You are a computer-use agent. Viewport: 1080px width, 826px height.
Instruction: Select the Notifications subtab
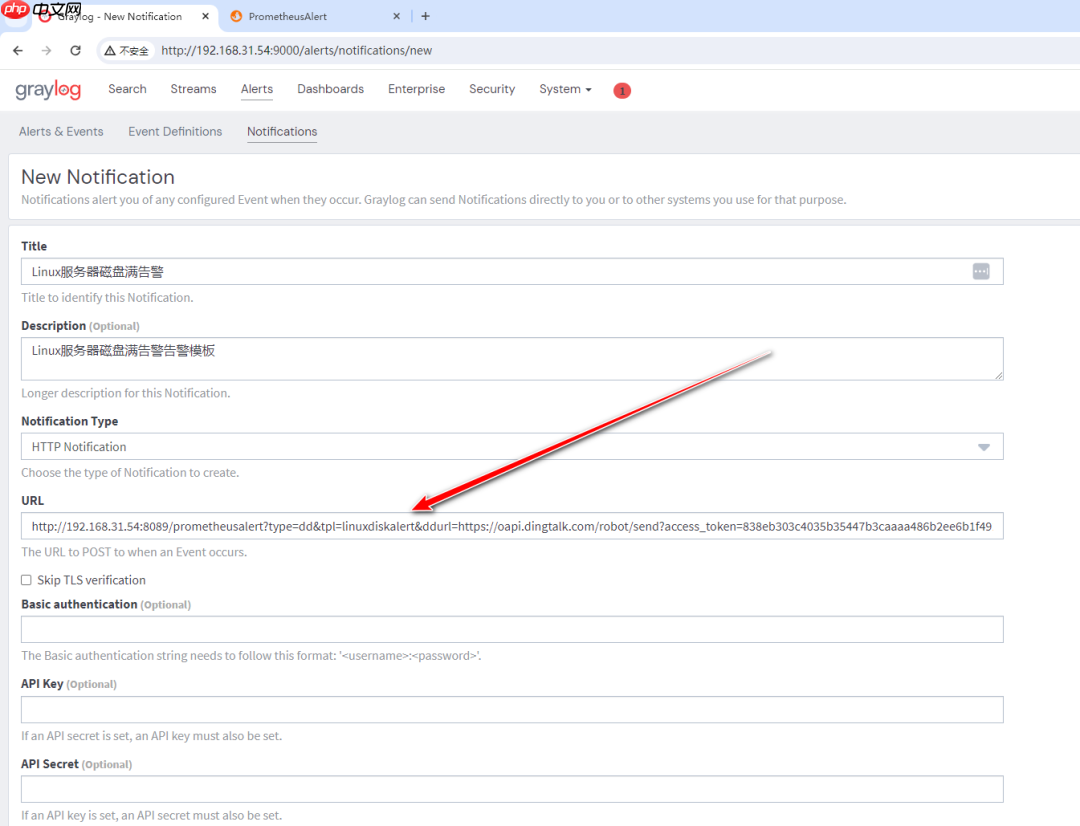[282, 132]
